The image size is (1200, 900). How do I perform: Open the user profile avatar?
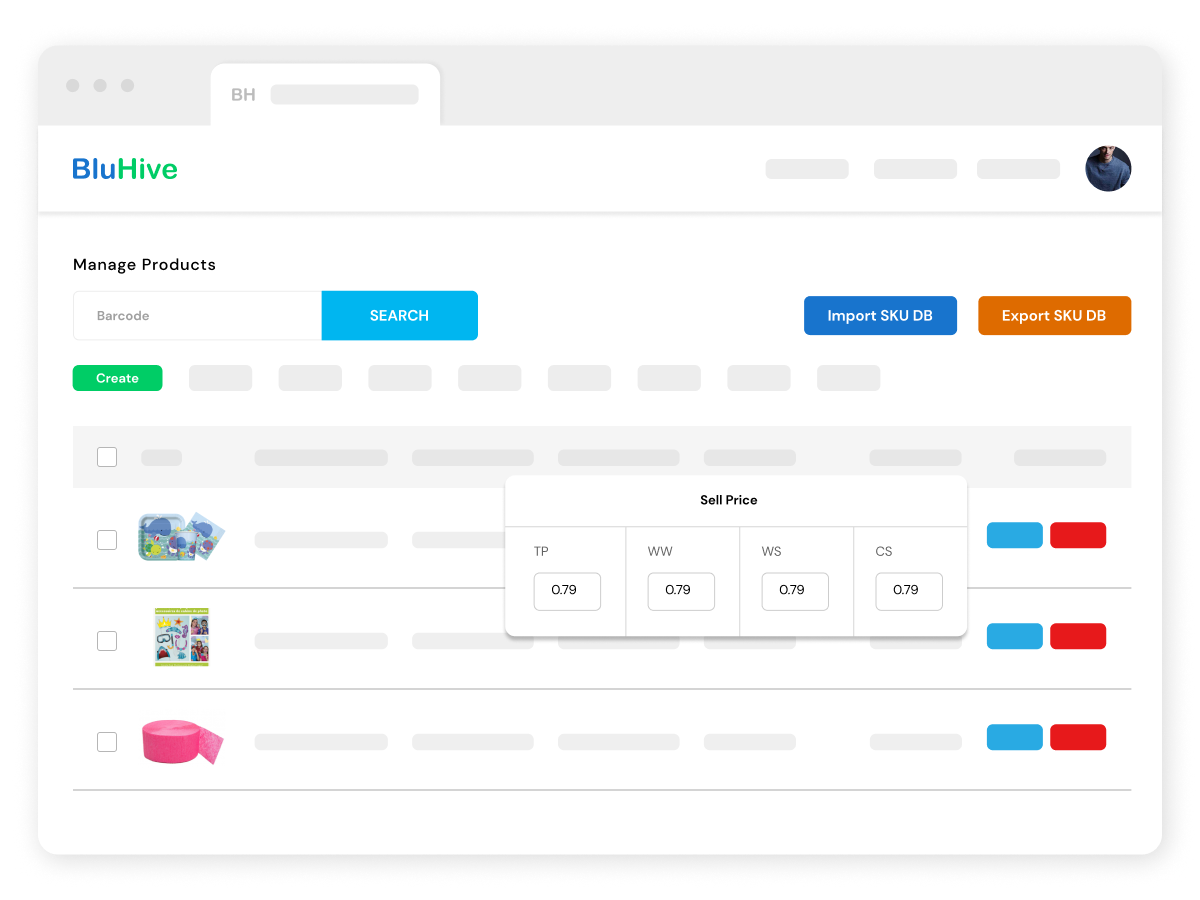click(x=1108, y=169)
